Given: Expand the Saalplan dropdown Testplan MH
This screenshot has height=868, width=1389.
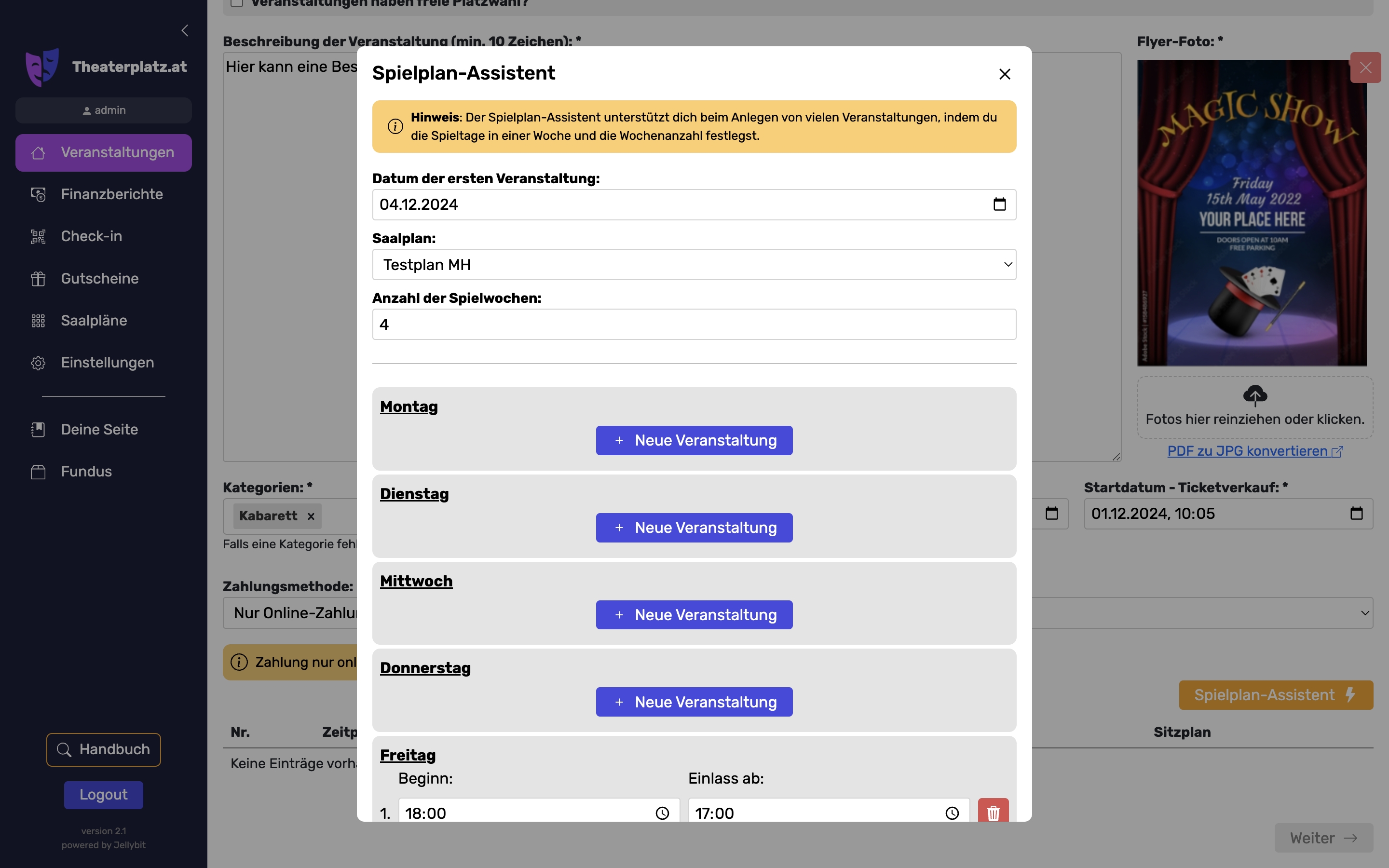Looking at the screenshot, I should point(694,265).
